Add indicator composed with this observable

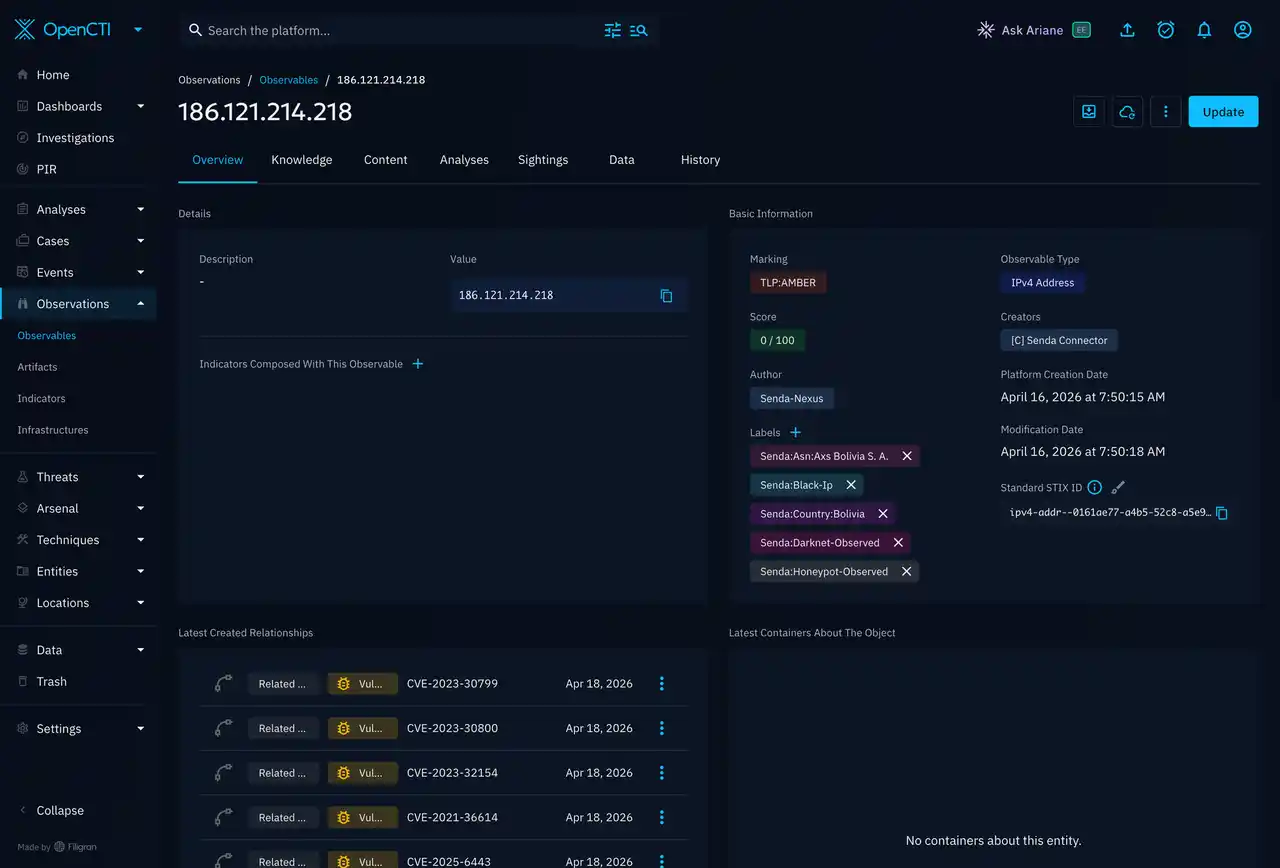pyautogui.click(x=418, y=364)
